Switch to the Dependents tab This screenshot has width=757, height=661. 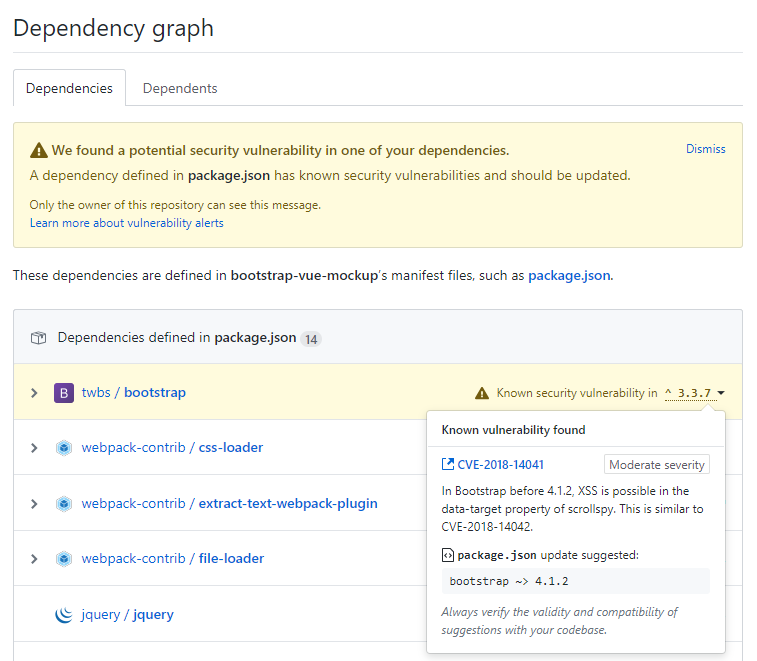coord(180,88)
